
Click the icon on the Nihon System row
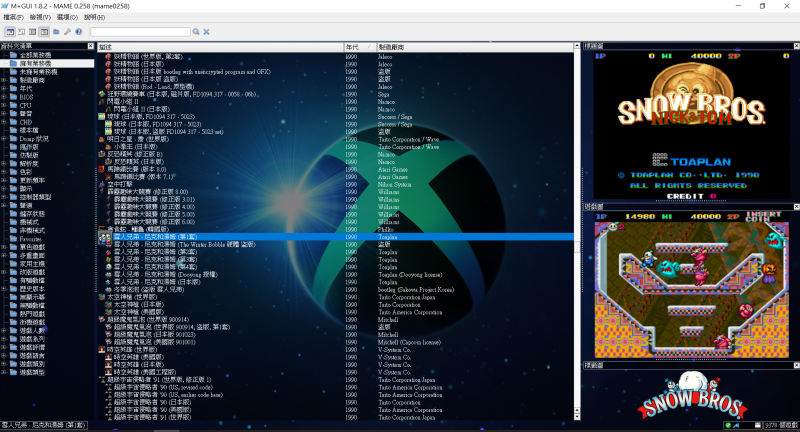click(102, 184)
